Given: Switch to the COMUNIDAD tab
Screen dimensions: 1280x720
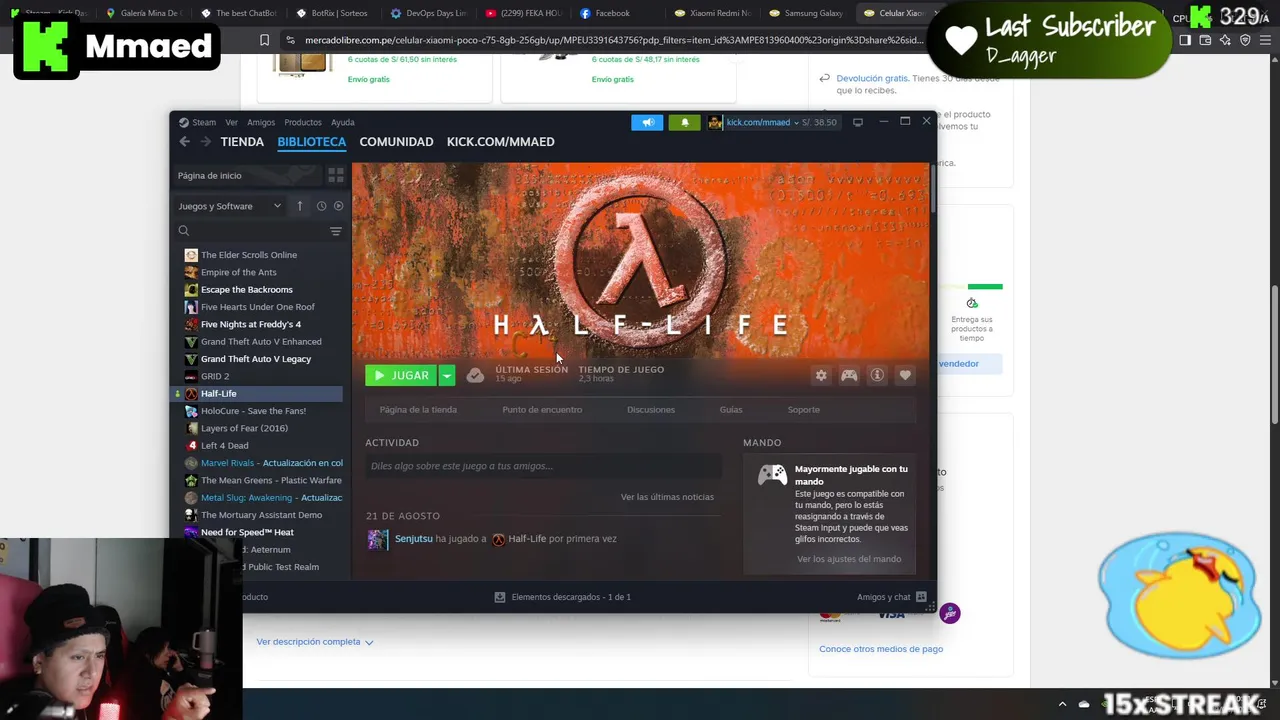Looking at the screenshot, I should [396, 142].
